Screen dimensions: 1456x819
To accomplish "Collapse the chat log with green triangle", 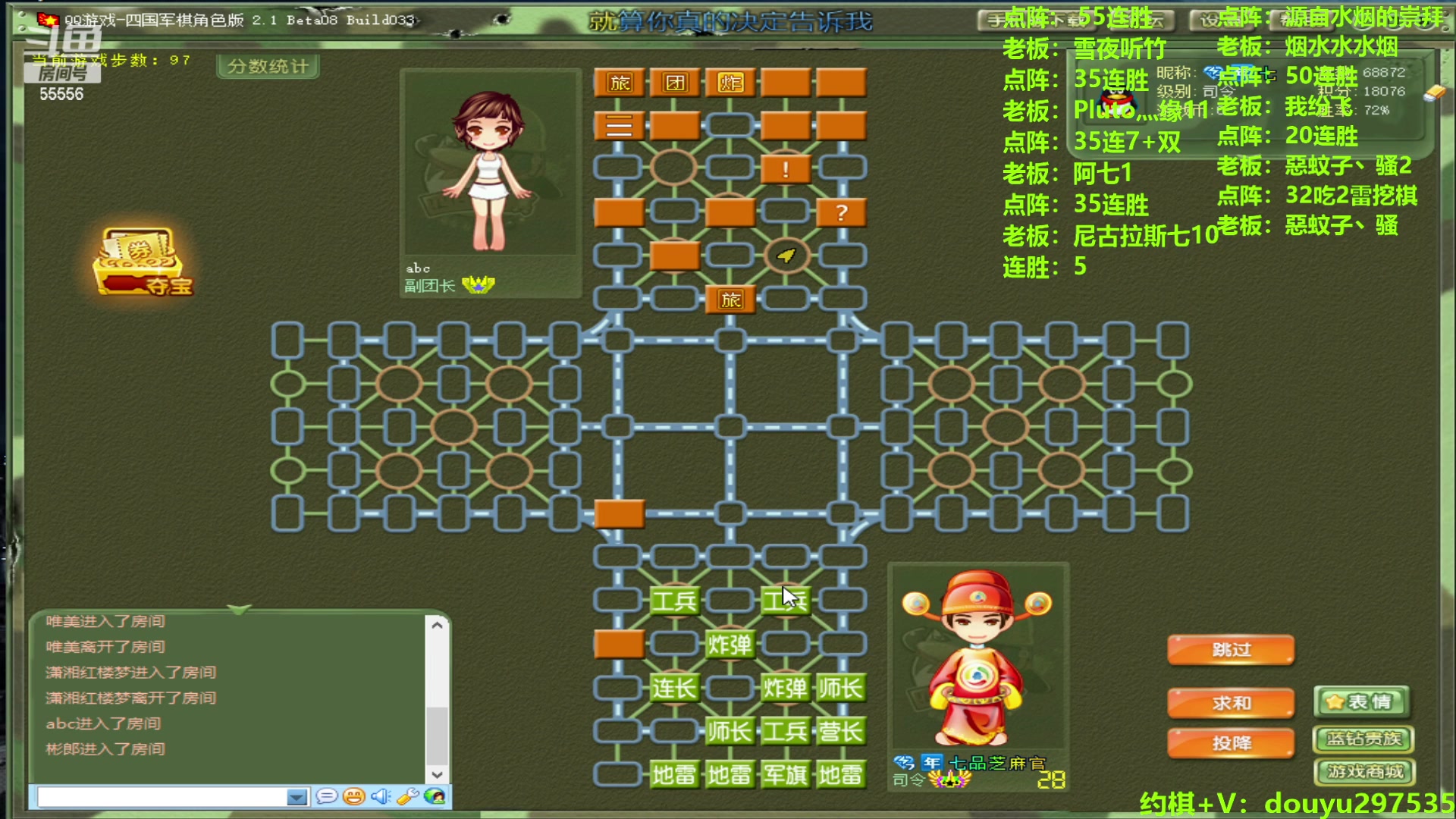I will 239,610.
